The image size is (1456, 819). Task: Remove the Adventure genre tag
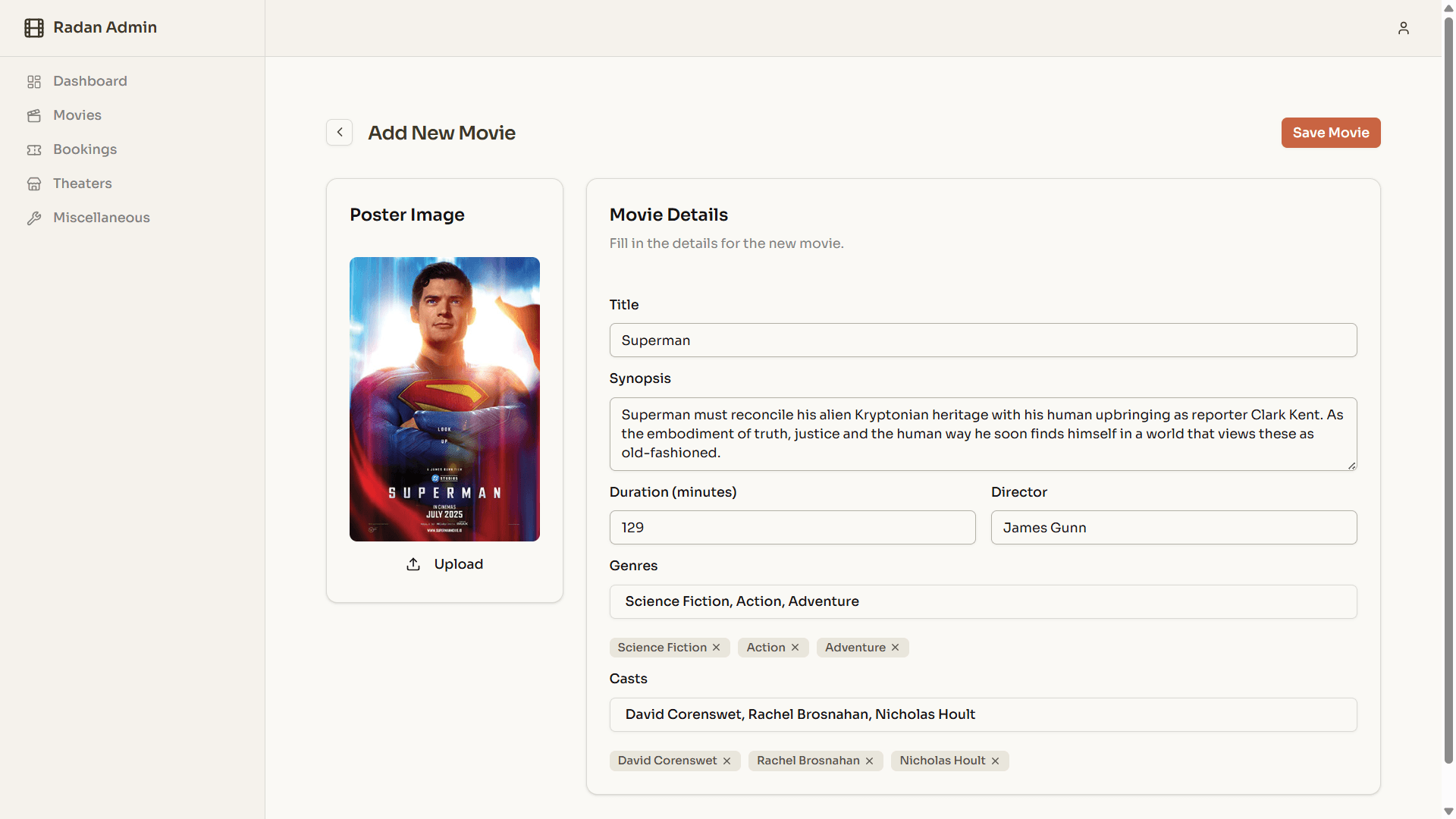point(894,648)
